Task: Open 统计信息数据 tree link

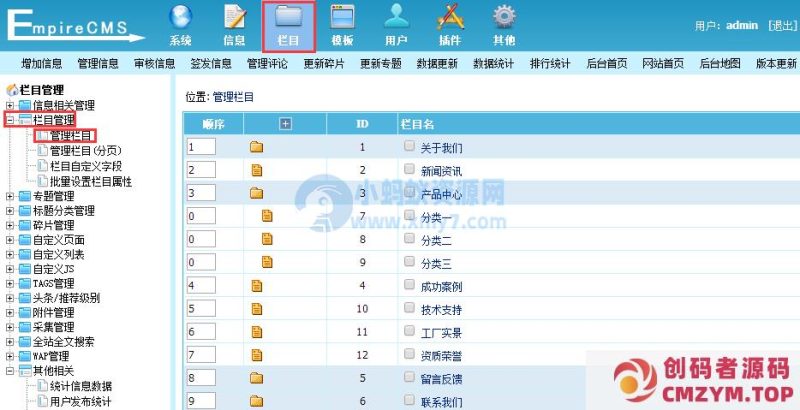Action: click(x=81, y=386)
